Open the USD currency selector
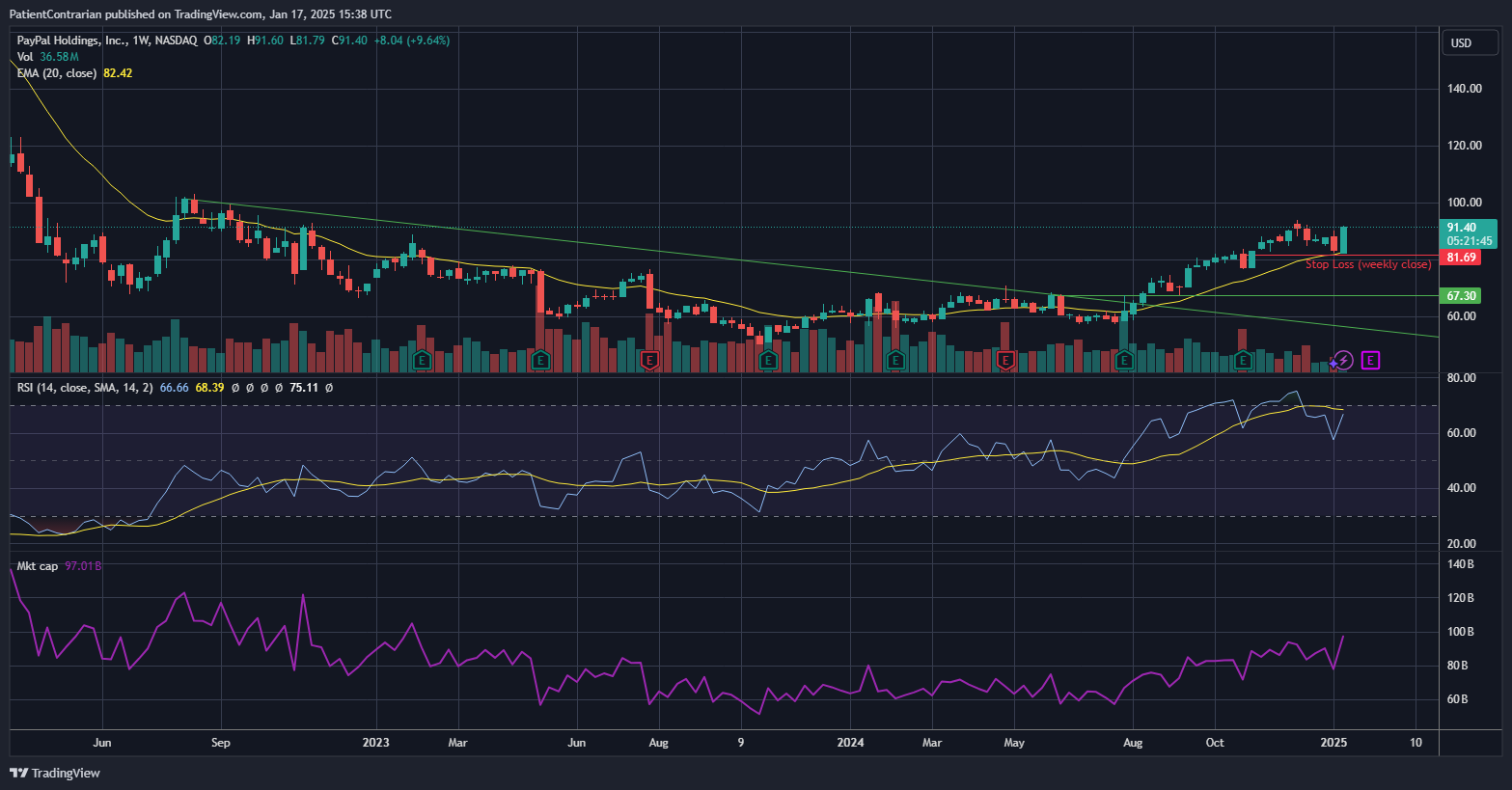 (x=1470, y=42)
